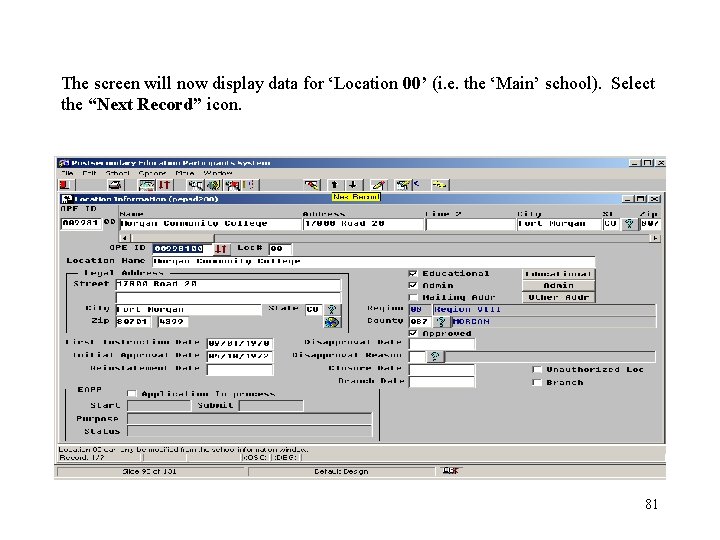
Task: Open state lookup beside ST field in top row
Action: pos(629,224)
